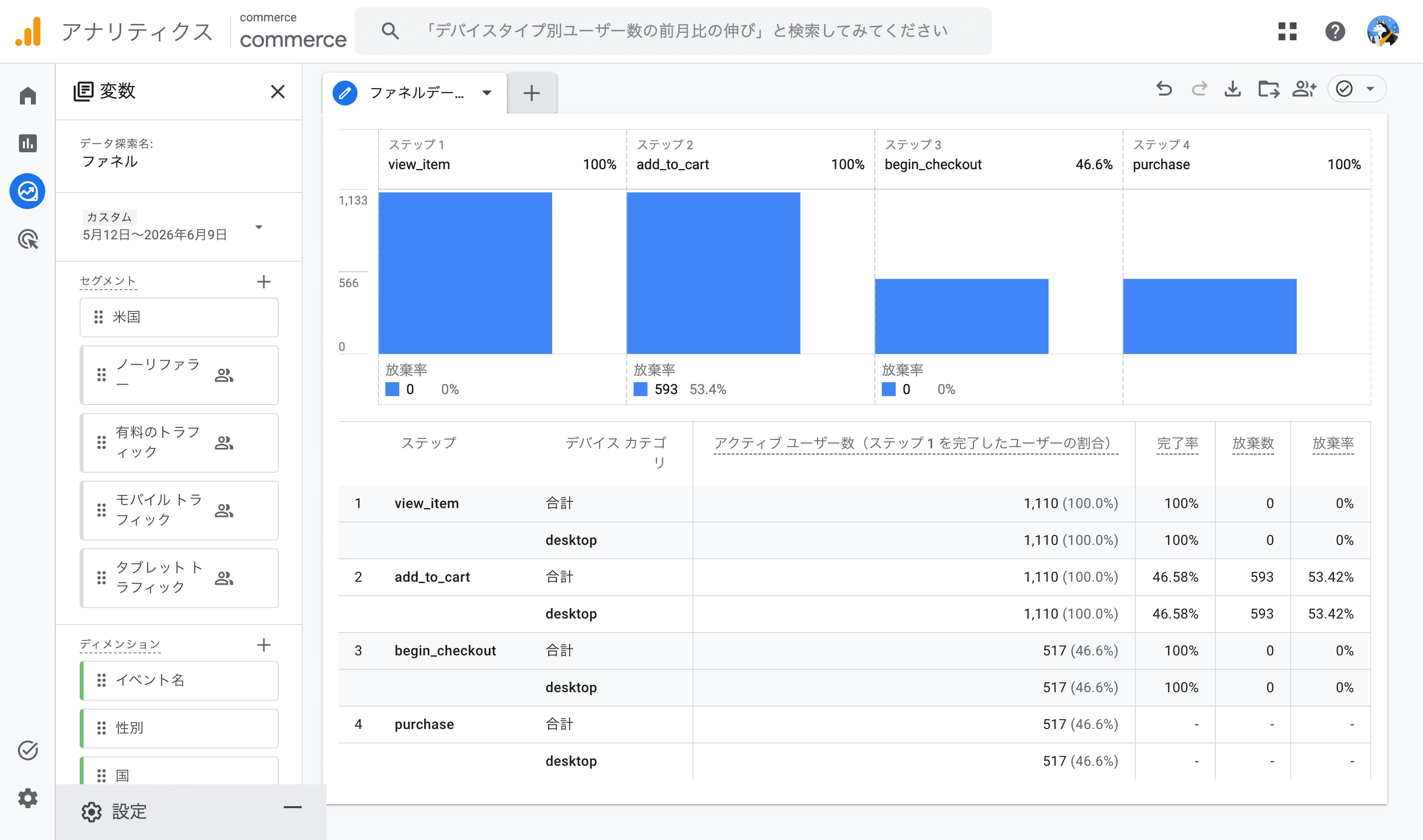Click the pencil edit icon on the tab
This screenshot has width=1423, height=840.
(x=345, y=93)
